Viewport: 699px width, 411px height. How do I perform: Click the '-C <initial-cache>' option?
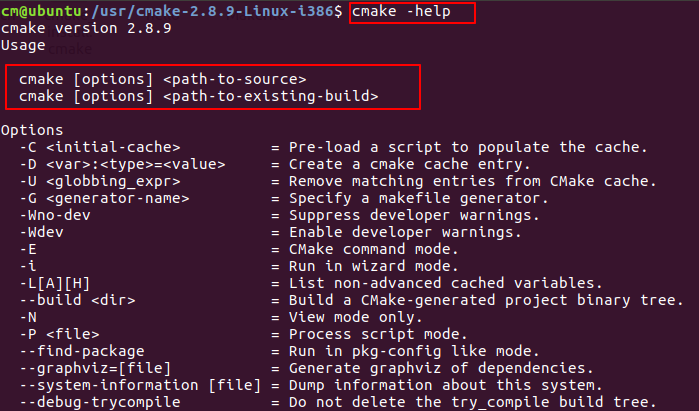100,147
